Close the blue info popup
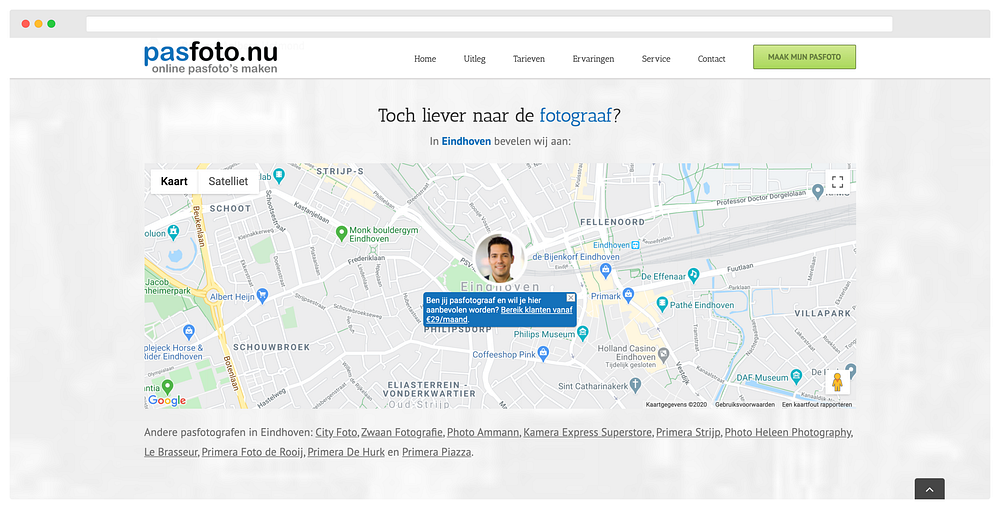 click(570, 298)
